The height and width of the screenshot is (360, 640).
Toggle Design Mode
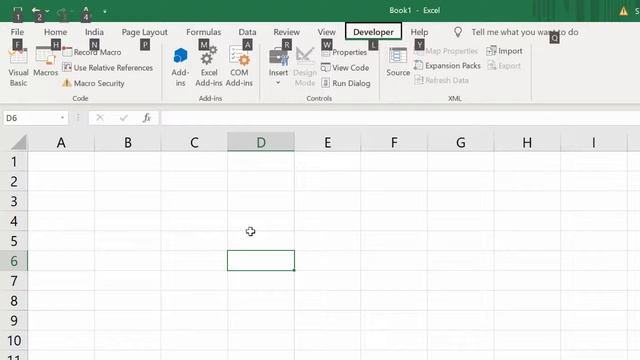[x=305, y=67]
